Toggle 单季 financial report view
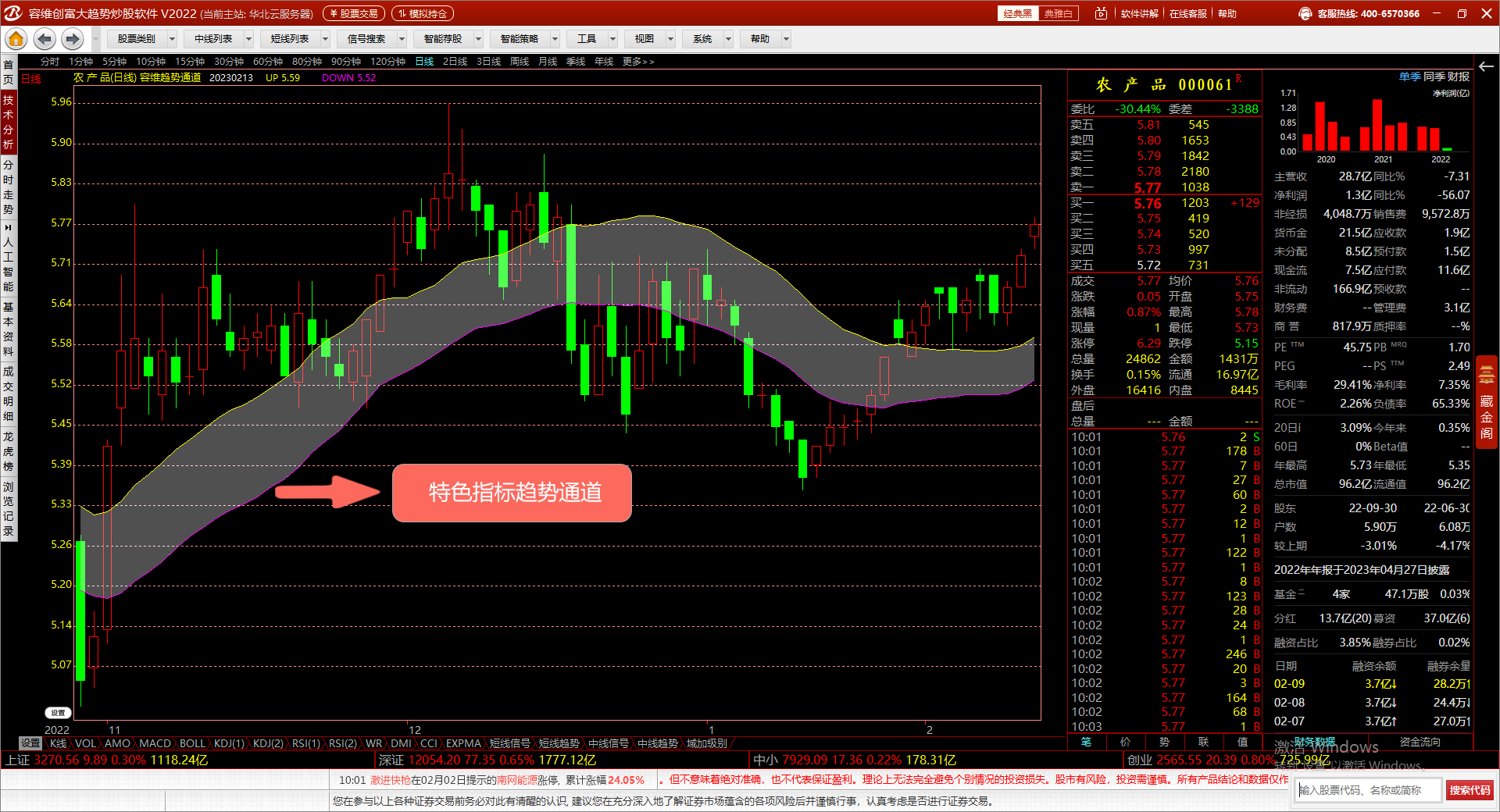Image resolution: width=1500 pixels, height=812 pixels. [x=1409, y=77]
